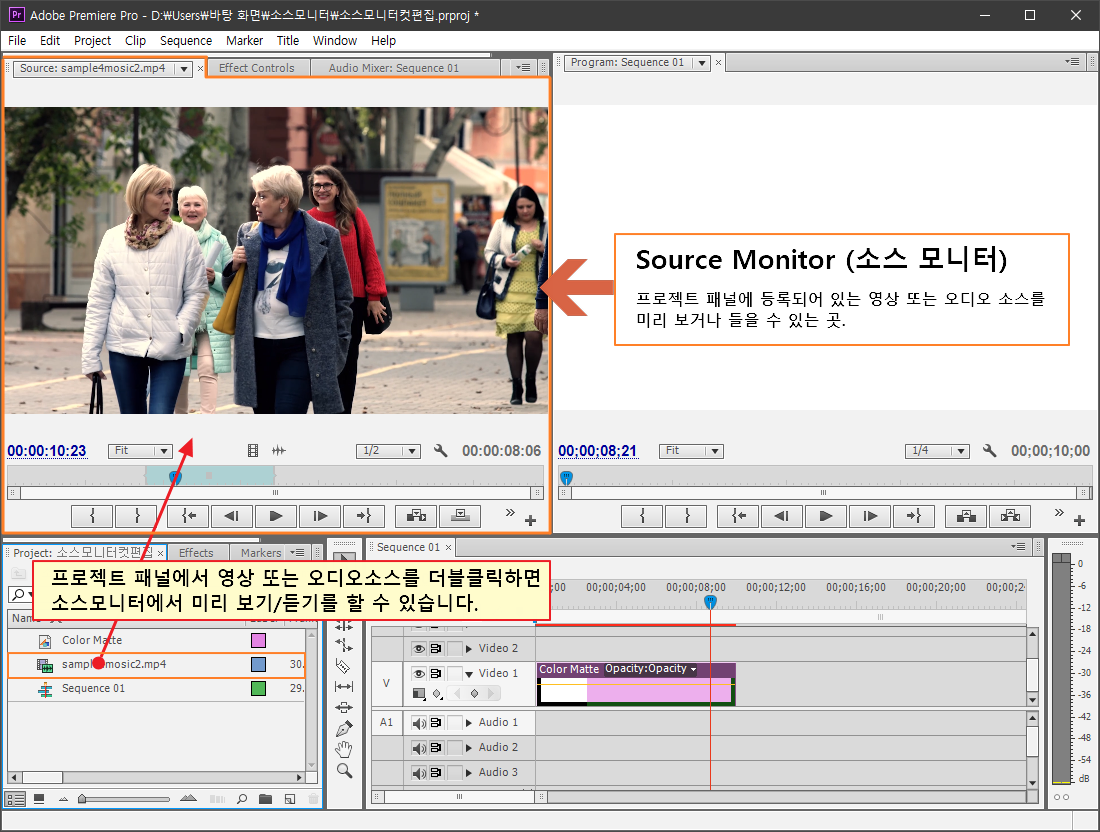Switch Project panel to List view
The width and height of the screenshot is (1100, 832).
(15, 799)
